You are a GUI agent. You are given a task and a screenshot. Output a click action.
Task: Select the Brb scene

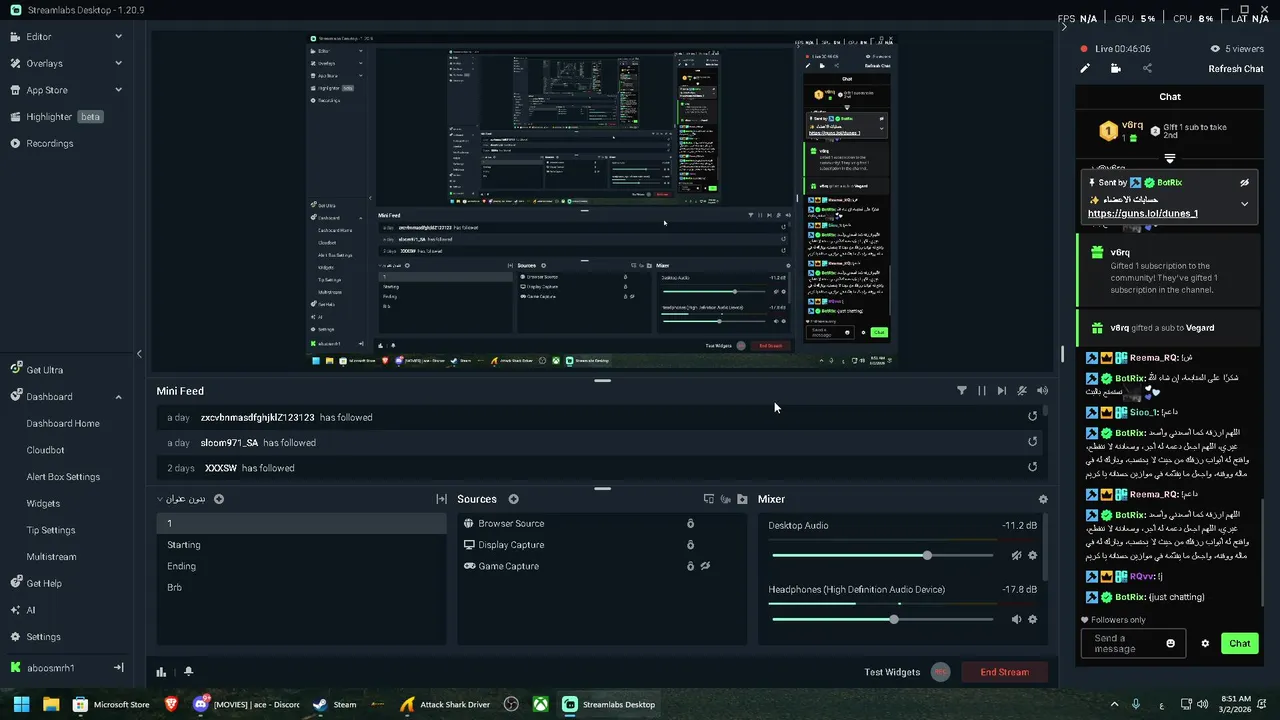(301, 587)
